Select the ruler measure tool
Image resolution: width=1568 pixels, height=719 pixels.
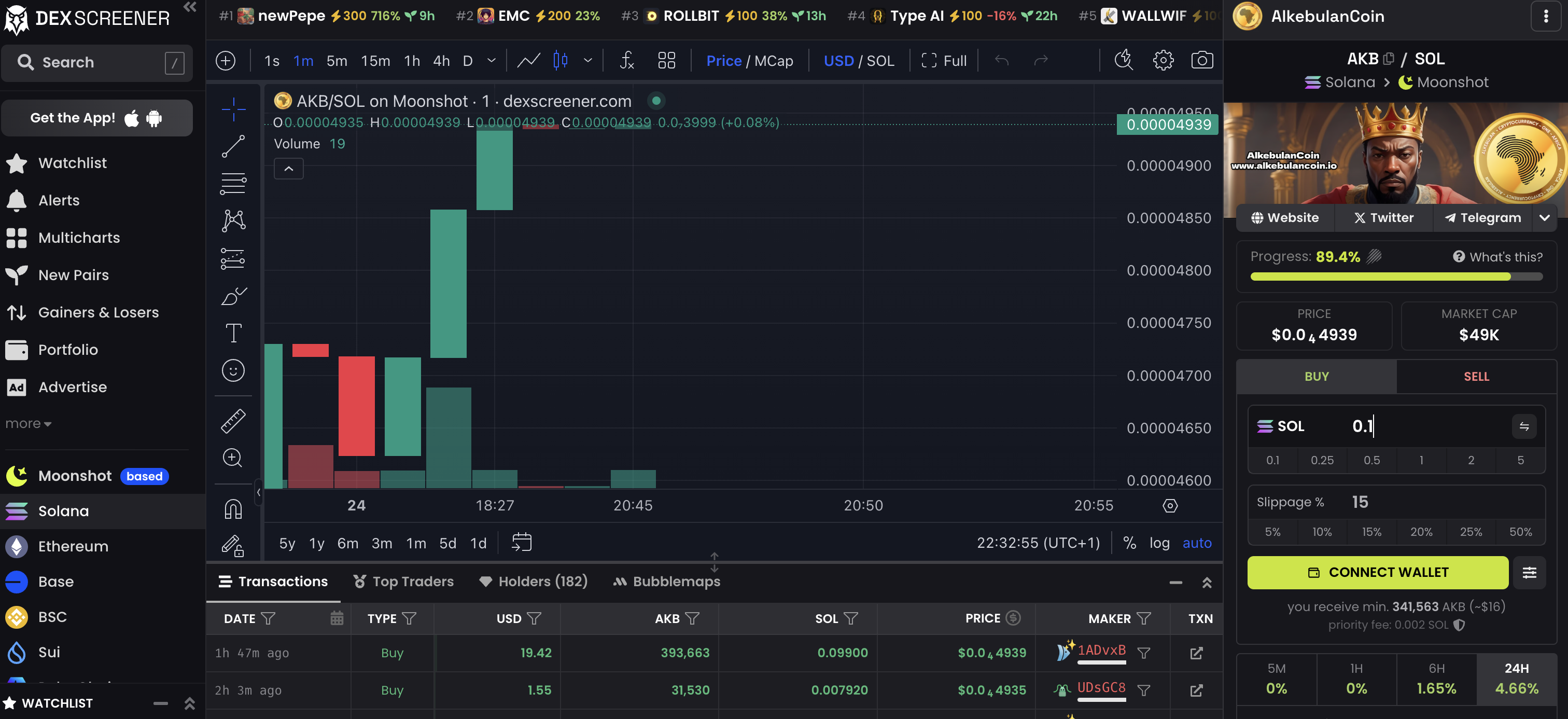click(x=233, y=421)
